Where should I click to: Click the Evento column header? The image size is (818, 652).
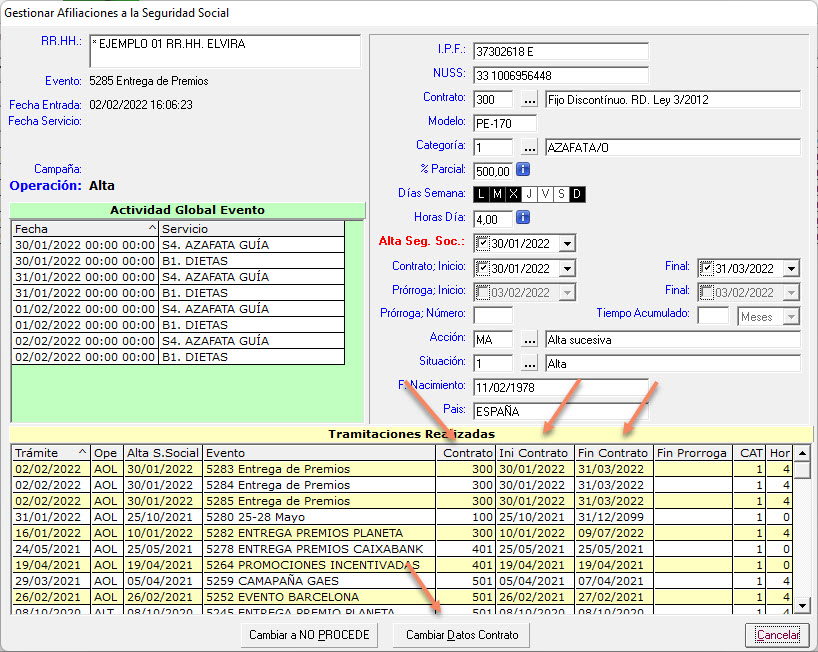(319, 453)
